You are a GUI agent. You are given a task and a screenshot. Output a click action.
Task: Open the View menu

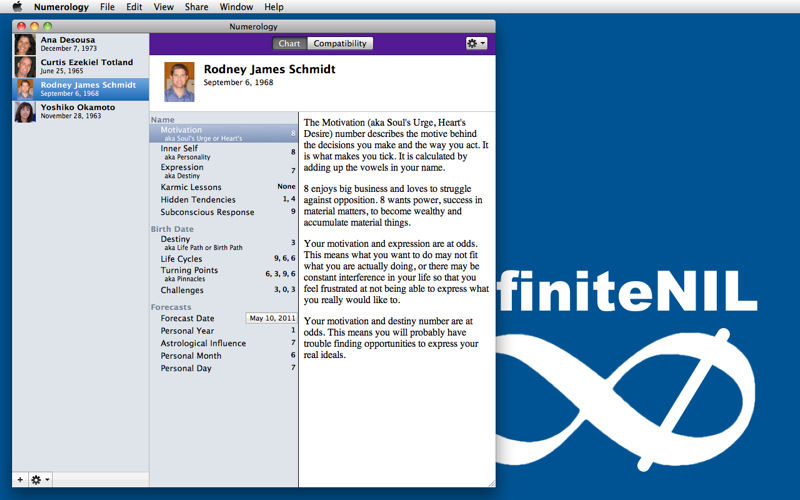tap(164, 7)
